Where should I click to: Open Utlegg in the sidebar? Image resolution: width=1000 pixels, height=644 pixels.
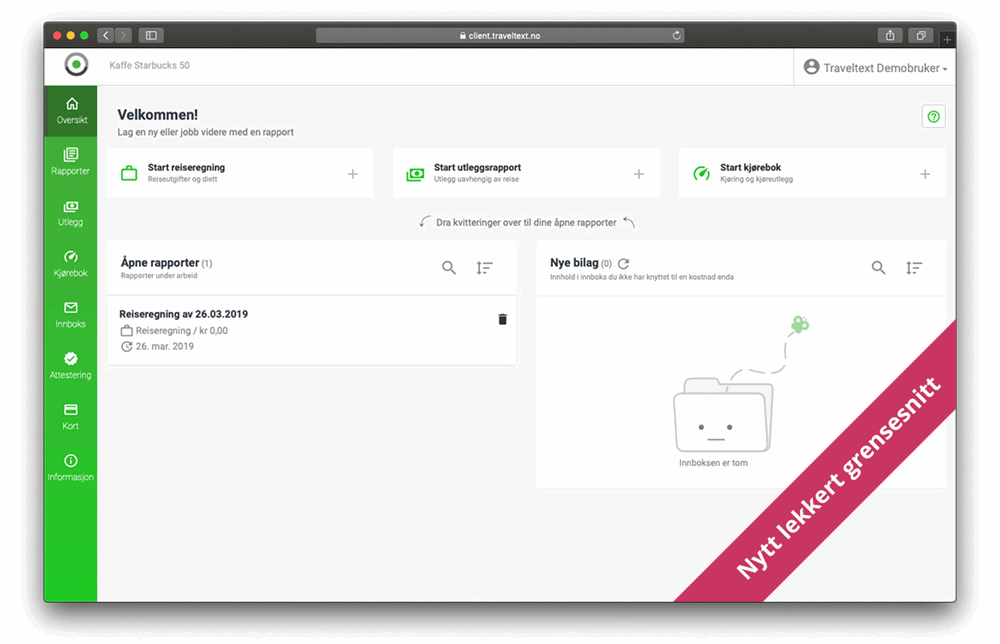pos(71,212)
